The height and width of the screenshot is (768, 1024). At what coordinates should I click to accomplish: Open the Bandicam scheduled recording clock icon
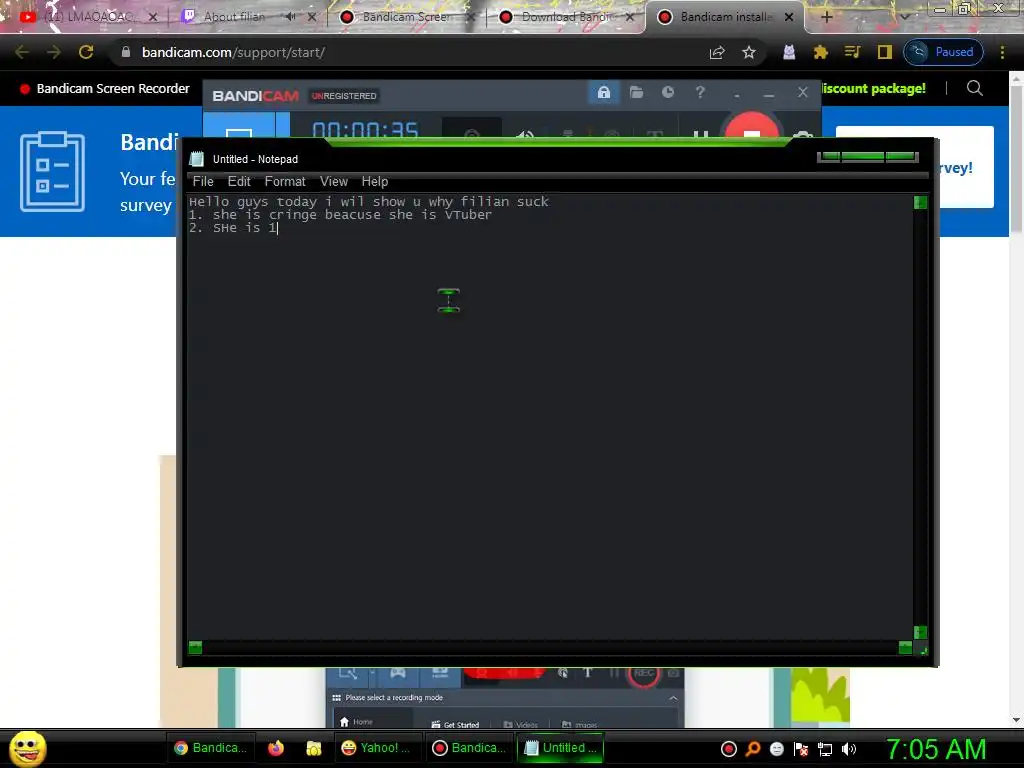(667, 92)
